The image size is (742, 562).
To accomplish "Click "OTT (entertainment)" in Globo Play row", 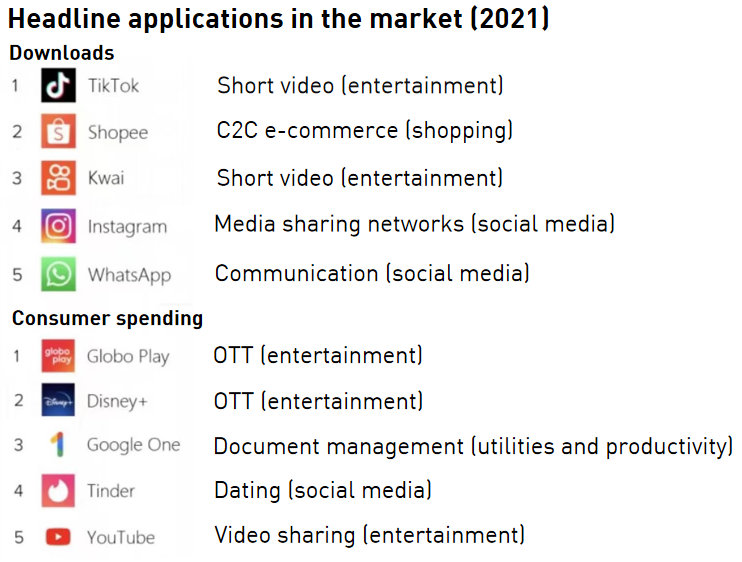I will tap(318, 355).
